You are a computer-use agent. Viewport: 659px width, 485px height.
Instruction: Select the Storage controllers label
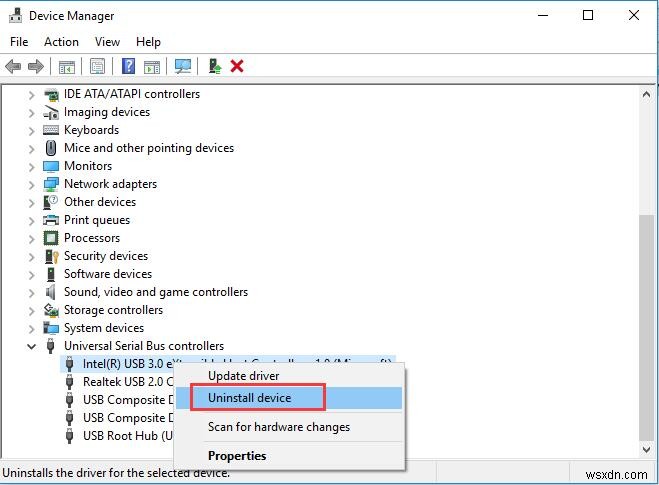coord(113,310)
